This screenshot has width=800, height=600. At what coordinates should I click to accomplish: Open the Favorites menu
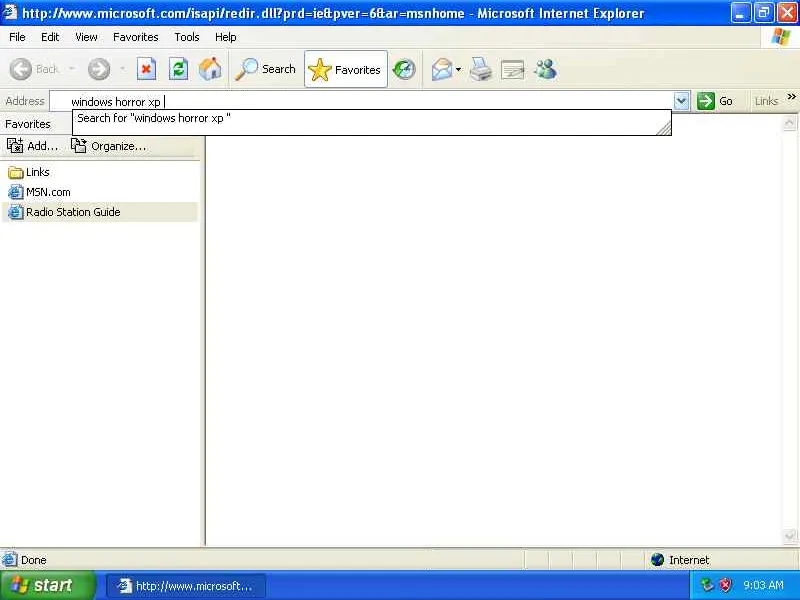[x=136, y=37]
